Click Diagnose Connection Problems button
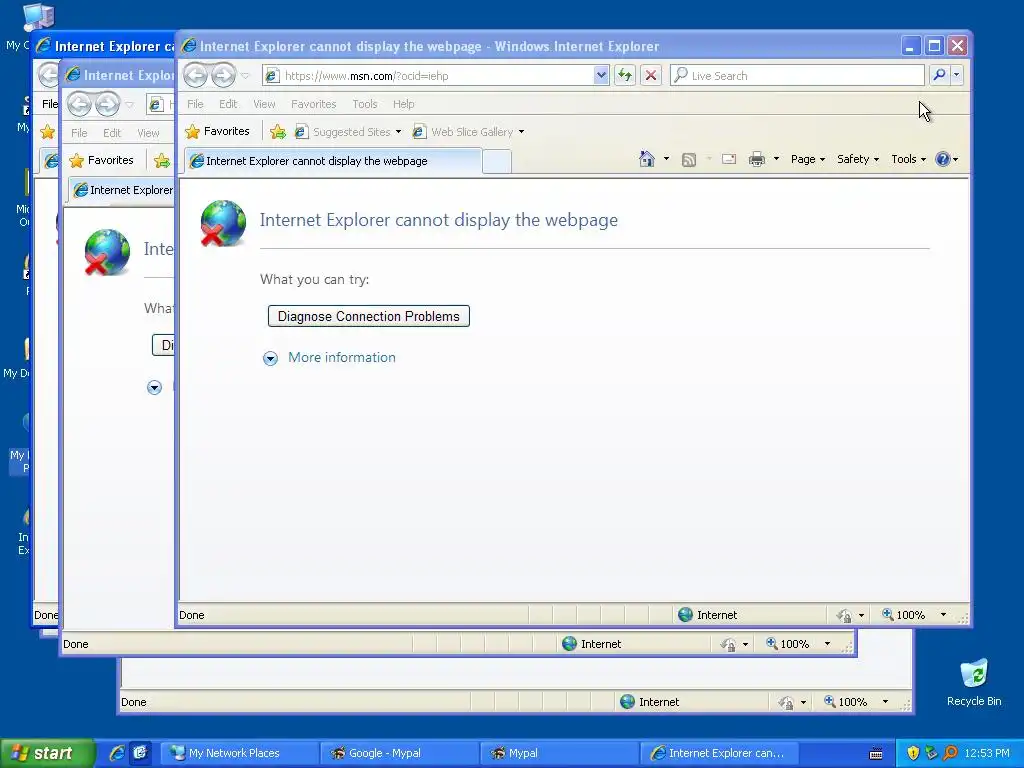Screen dimensions: 1024x768 click(368, 316)
